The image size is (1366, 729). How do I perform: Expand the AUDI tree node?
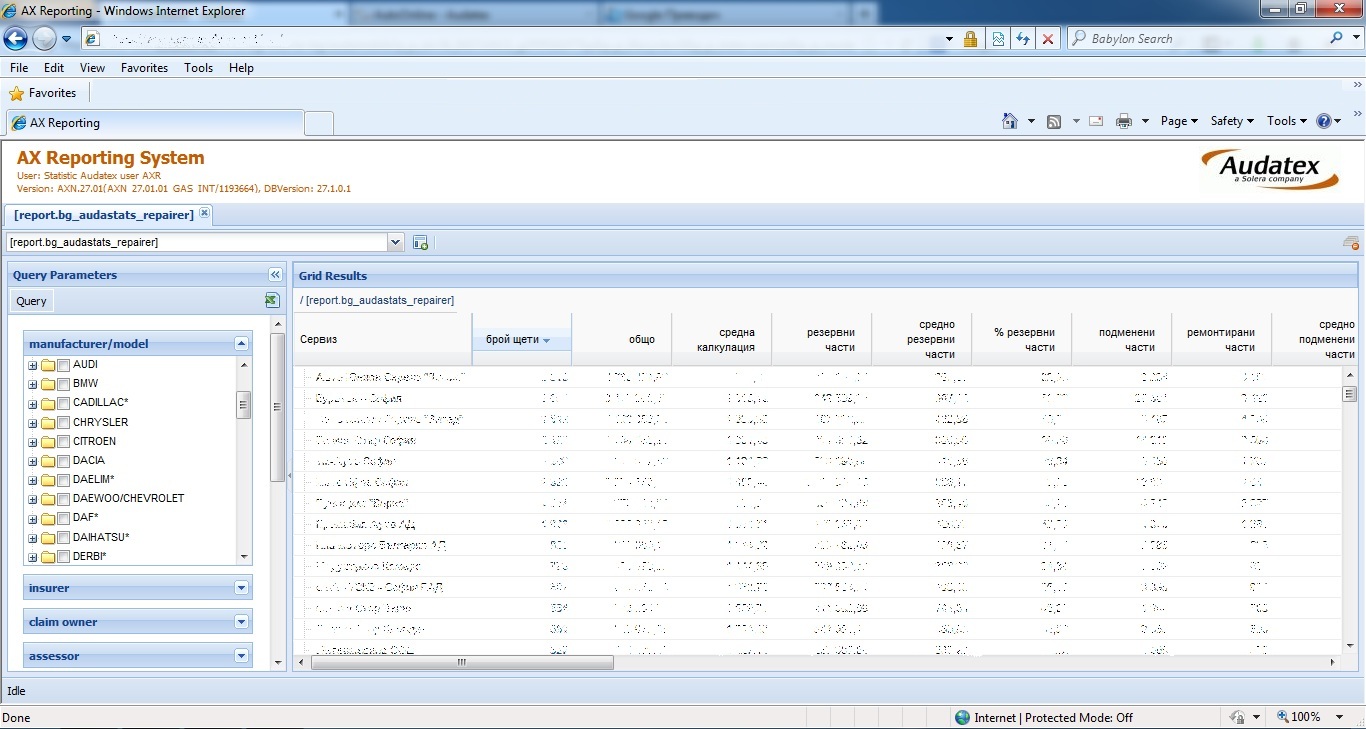33,365
